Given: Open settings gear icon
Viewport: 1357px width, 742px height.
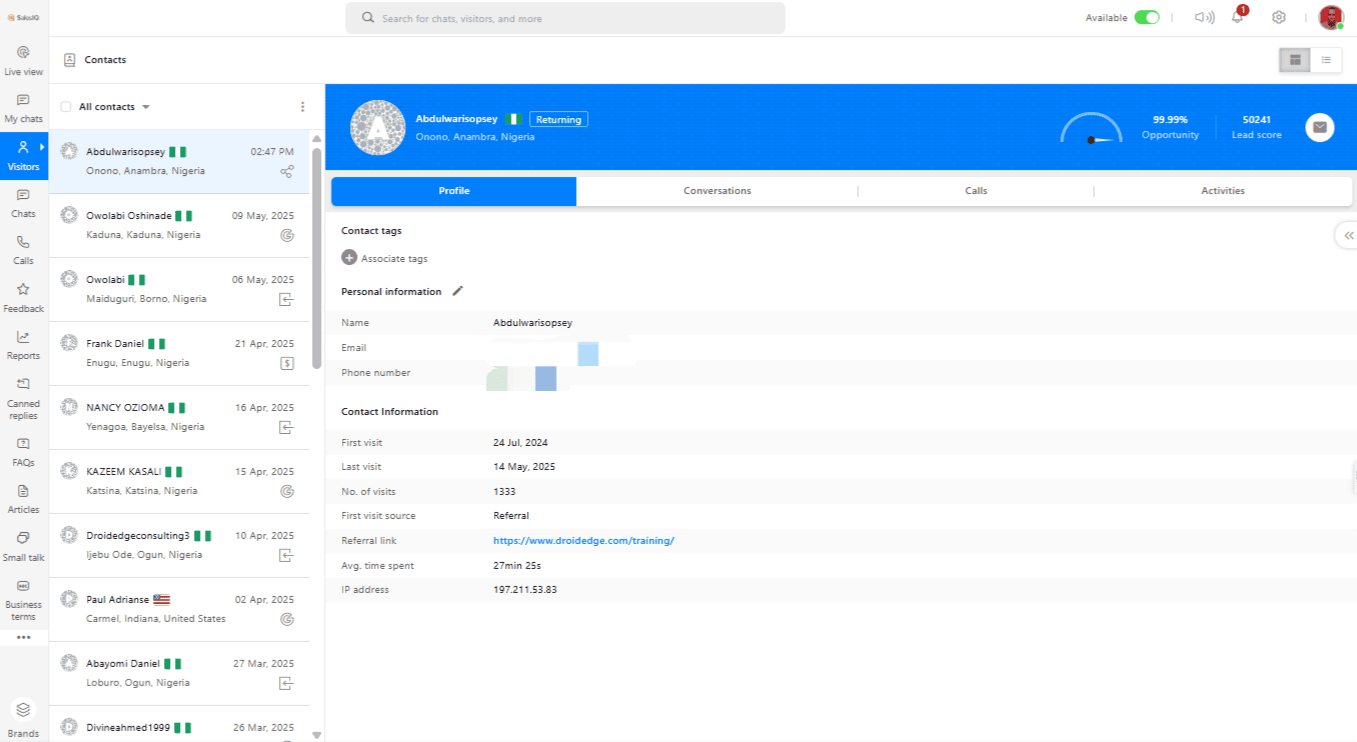Looking at the screenshot, I should [x=1278, y=17].
